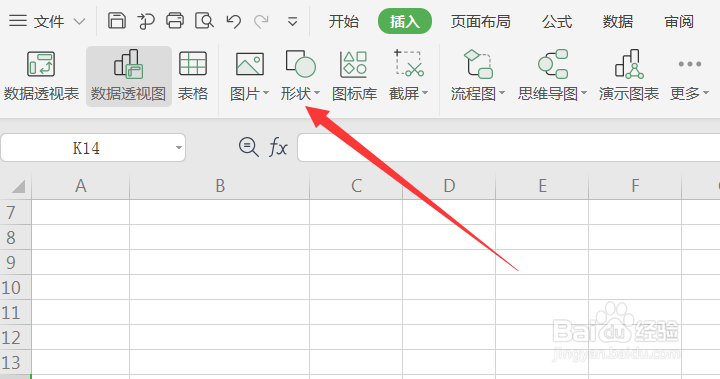This screenshot has height=379, width=720.
Task: Select column C header
Action: (356, 186)
